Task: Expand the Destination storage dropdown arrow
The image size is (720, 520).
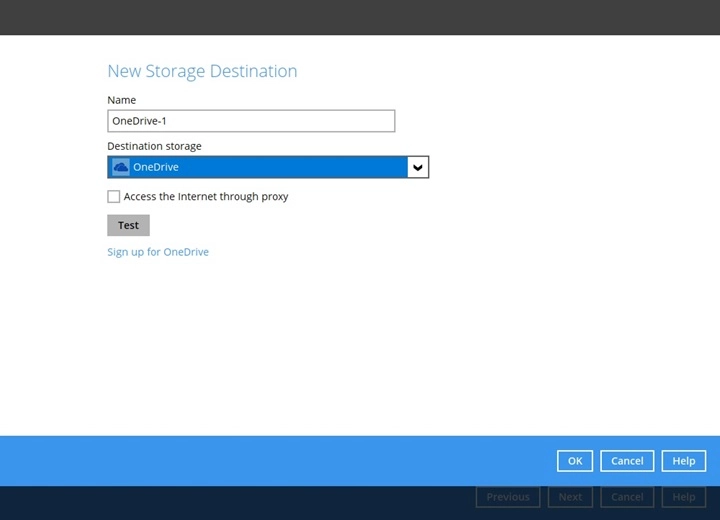Action: [418, 167]
